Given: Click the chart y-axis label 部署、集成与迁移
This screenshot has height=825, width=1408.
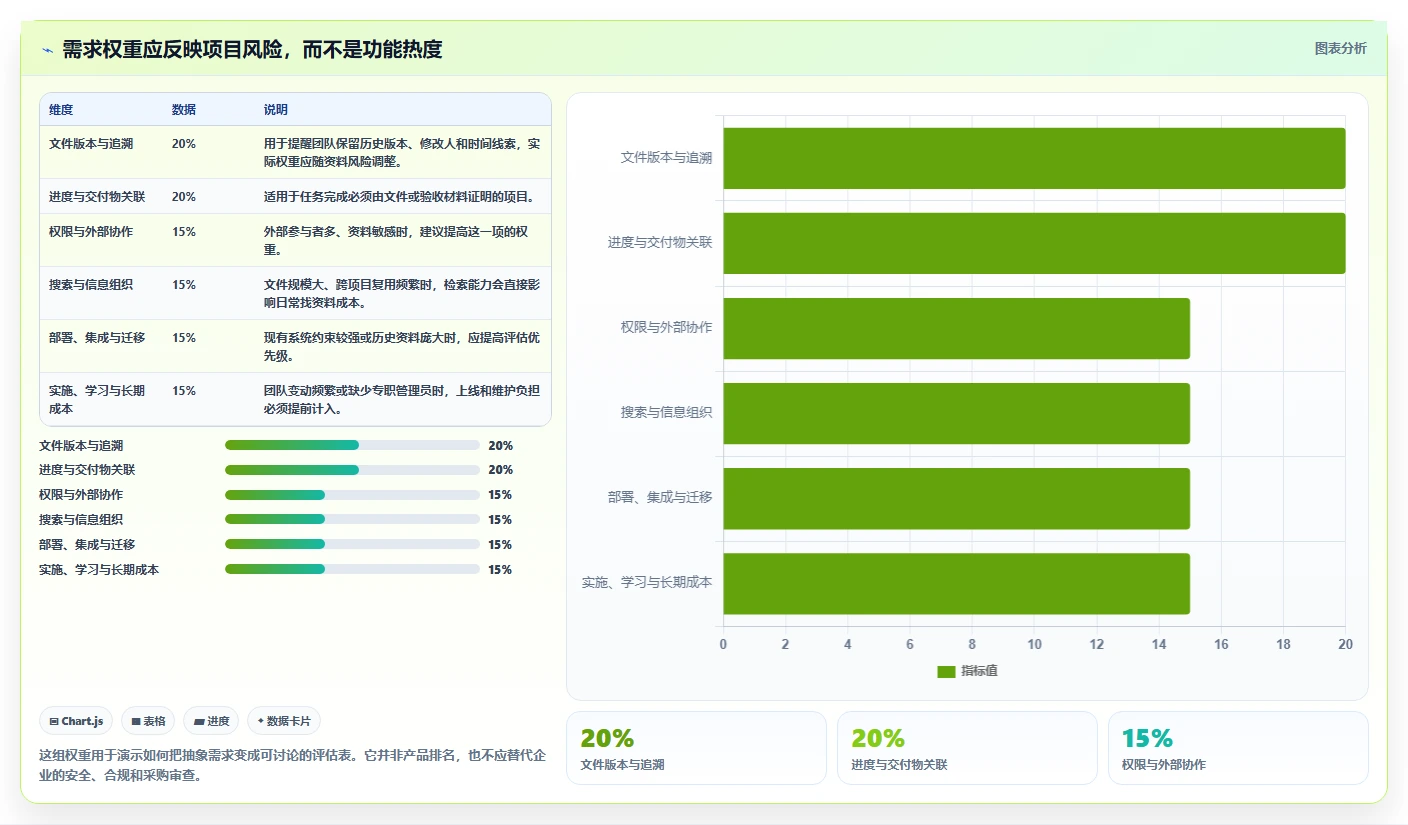Looking at the screenshot, I should click(660, 497).
